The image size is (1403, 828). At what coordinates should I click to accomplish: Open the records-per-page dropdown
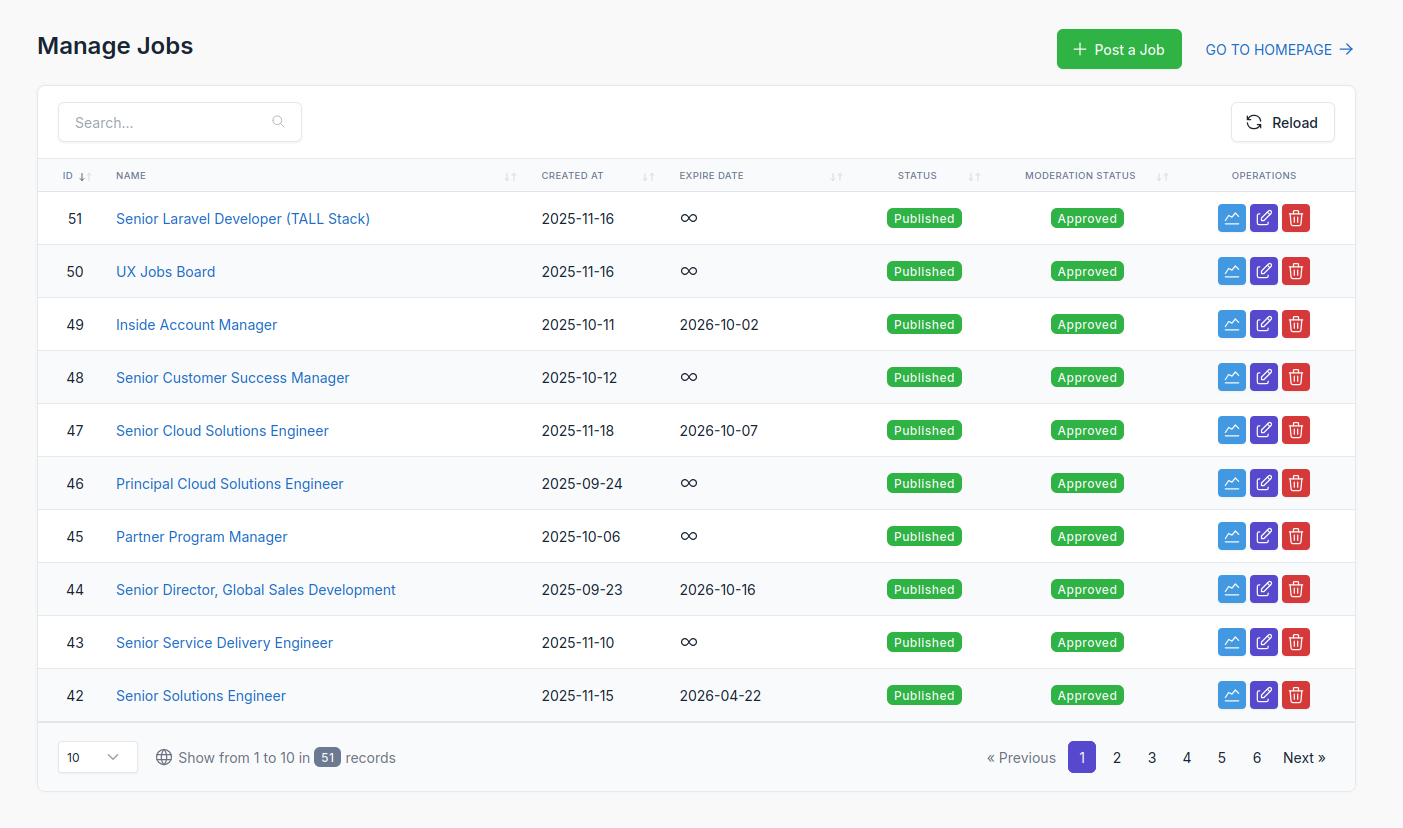(97, 757)
